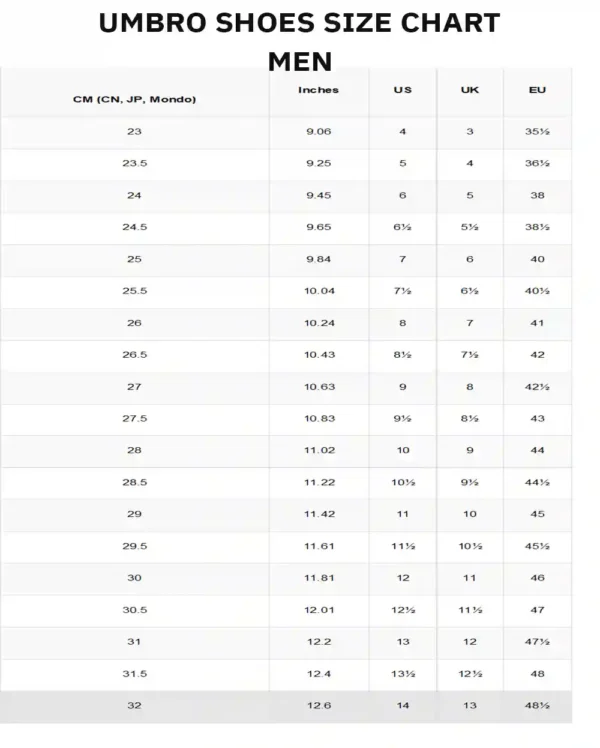
Task: Select the 10.83 inches cell
Action: tap(318, 418)
